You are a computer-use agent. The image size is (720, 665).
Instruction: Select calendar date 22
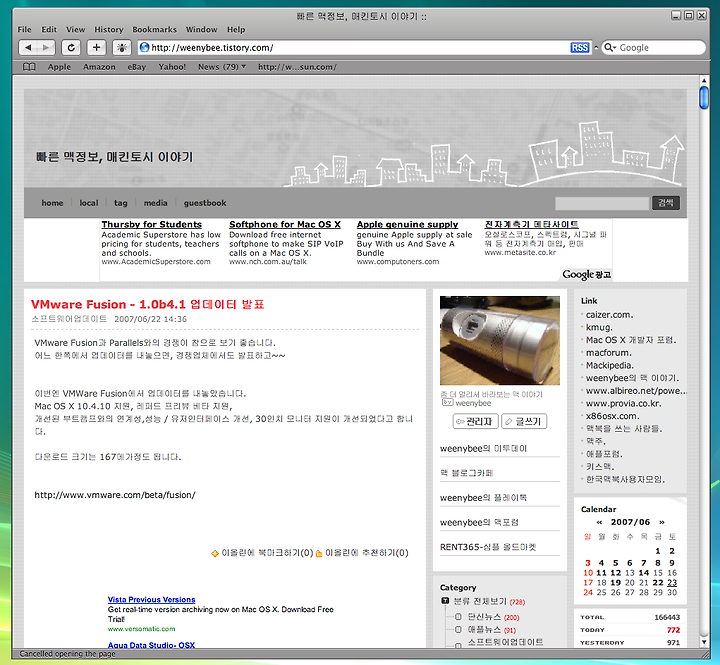point(658,583)
